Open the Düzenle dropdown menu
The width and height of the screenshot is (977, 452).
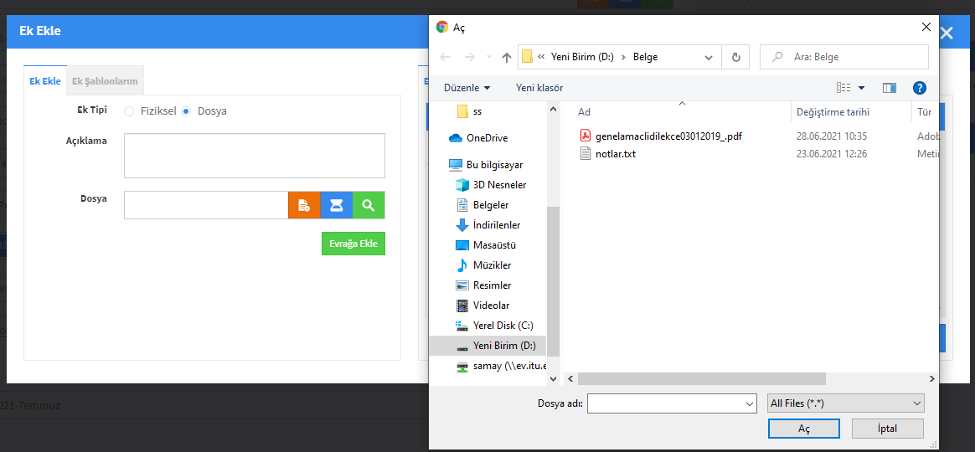[x=467, y=88]
